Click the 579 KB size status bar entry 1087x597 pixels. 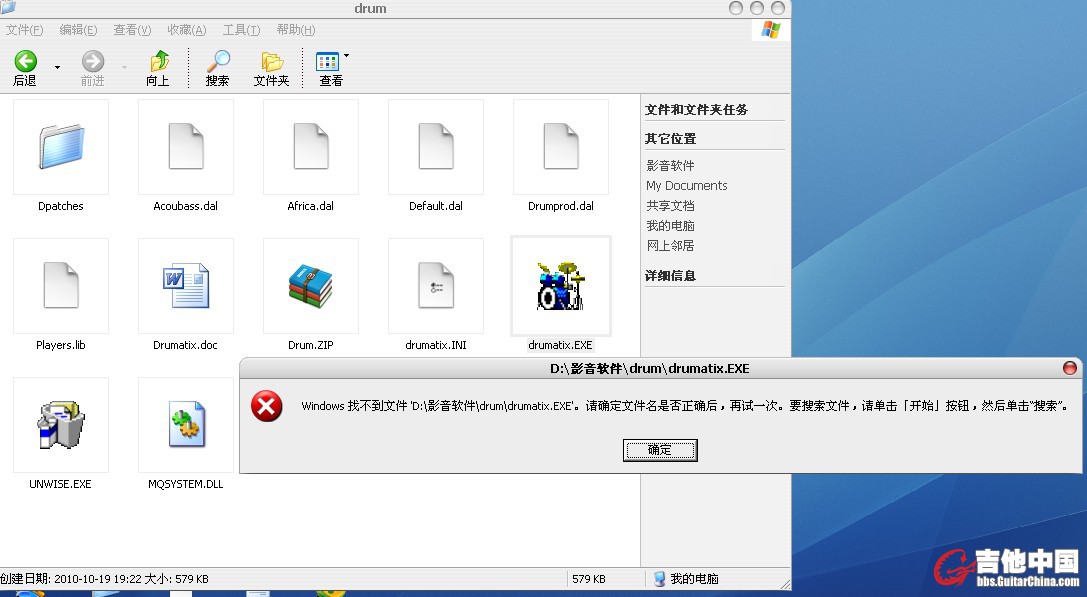589,579
